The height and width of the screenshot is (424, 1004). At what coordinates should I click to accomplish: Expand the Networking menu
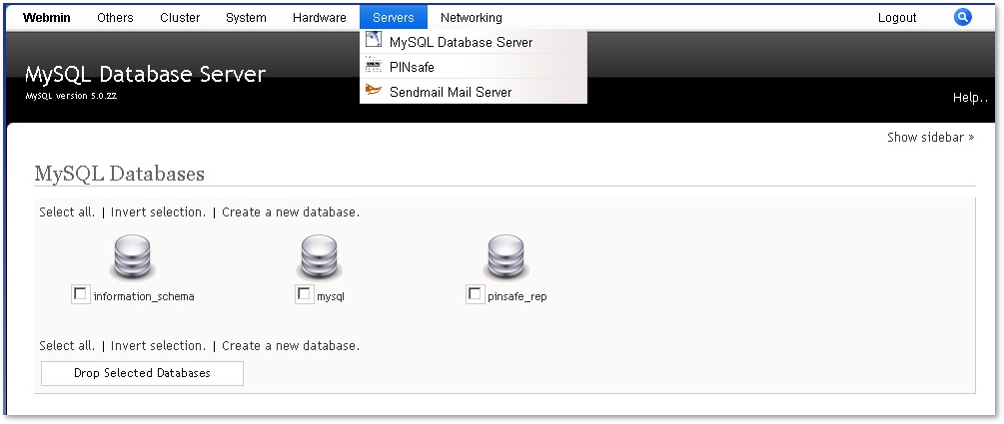tap(471, 18)
